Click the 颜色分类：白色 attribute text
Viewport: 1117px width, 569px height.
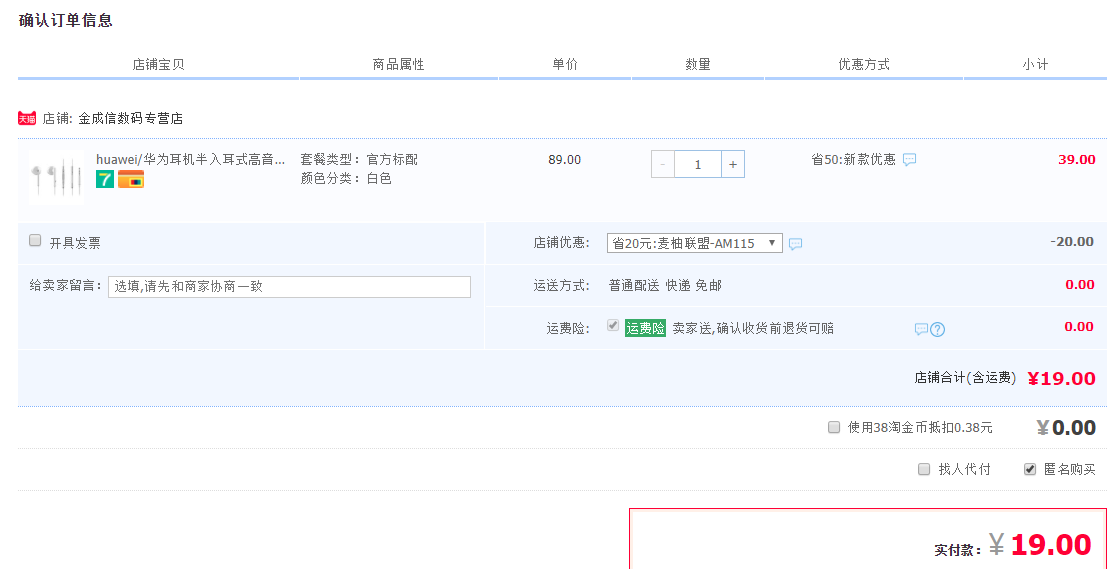[346, 178]
